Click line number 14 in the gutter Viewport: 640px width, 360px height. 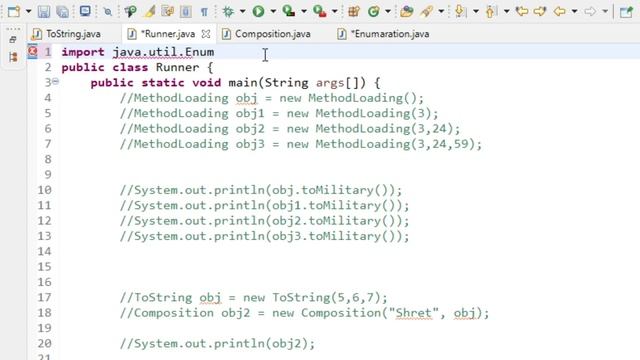click(x=44, y=251)
